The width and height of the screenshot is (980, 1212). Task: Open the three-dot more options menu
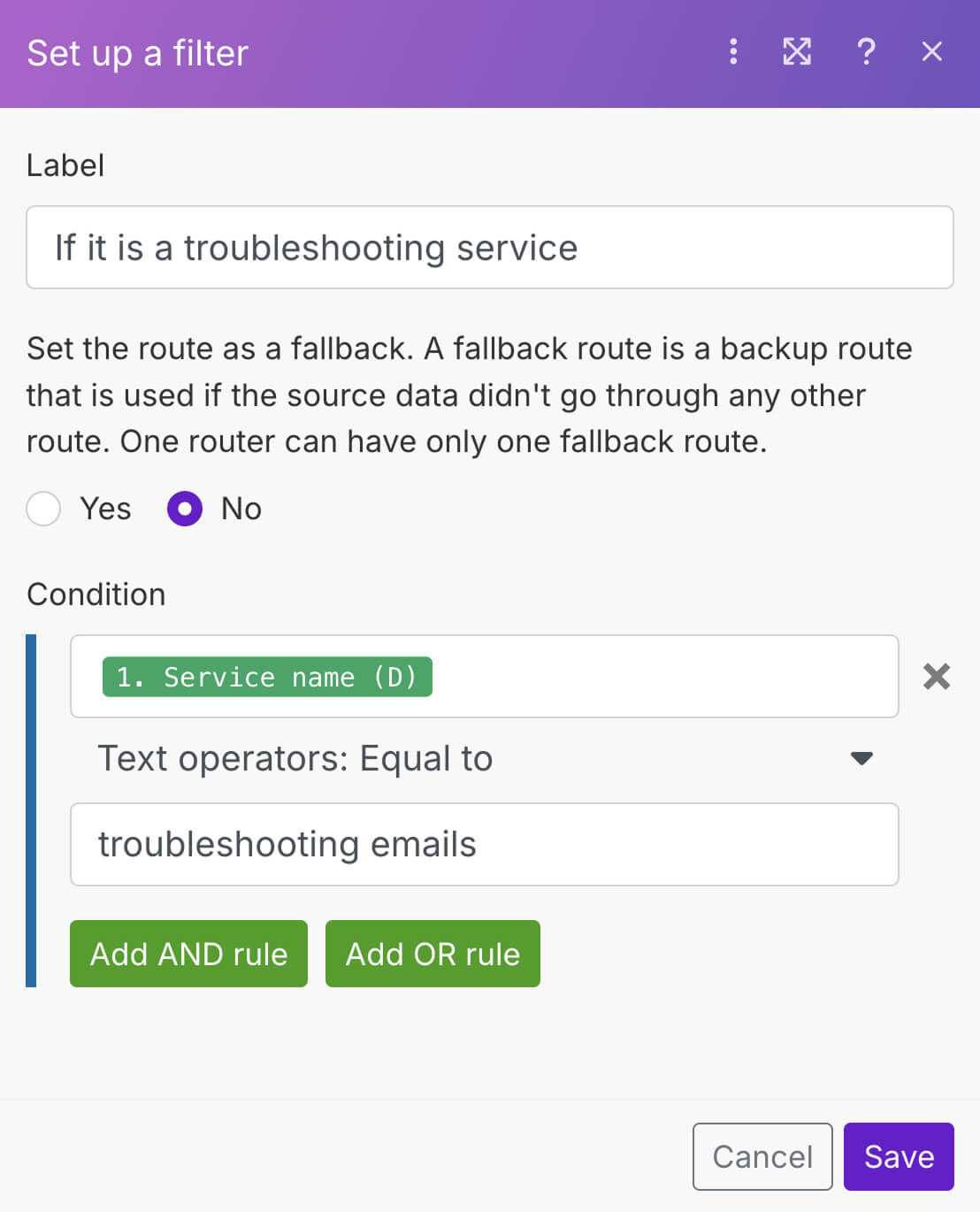point(733,52)
